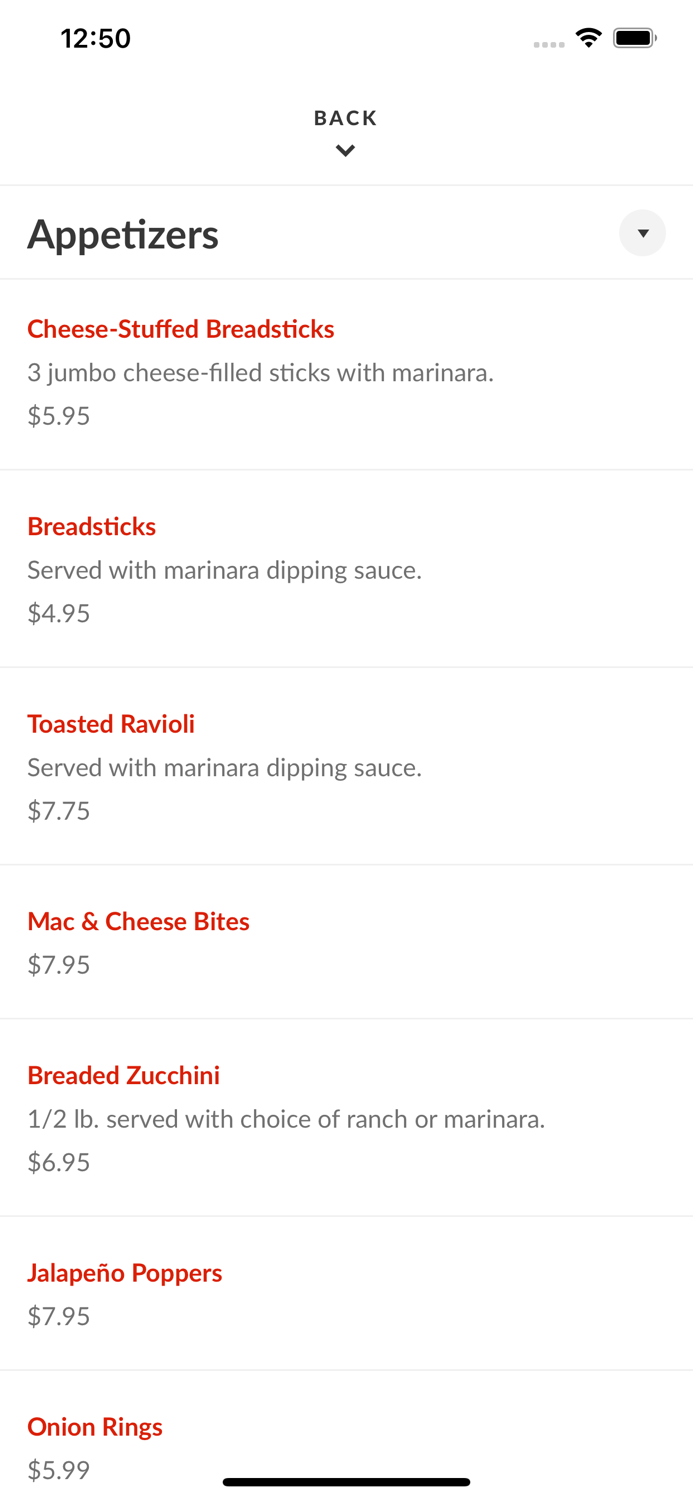The image size is (693, 1500).
Task: Open the Breaded Zucchini item
Action: click(x=123, y=1075)
